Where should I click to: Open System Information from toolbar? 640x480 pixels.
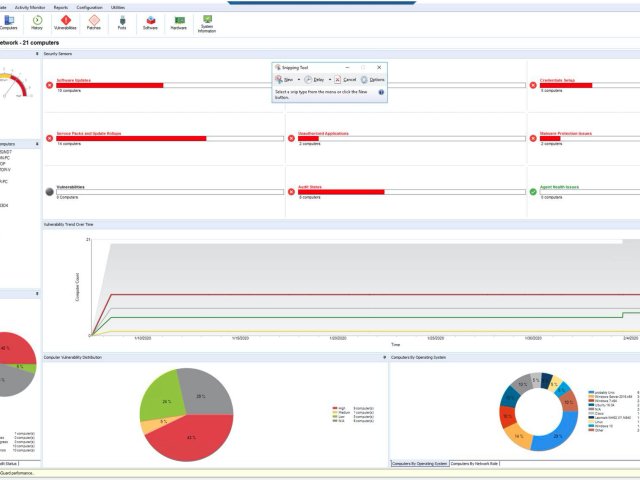(207, 22)
